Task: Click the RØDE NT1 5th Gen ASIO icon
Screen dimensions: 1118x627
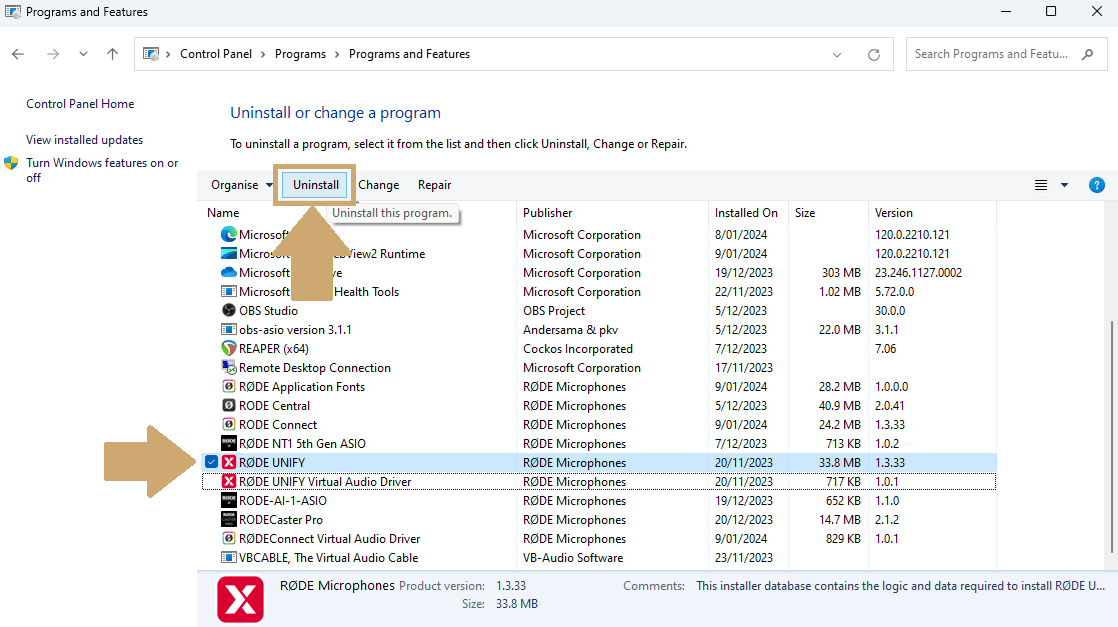Action: [228, 444]
